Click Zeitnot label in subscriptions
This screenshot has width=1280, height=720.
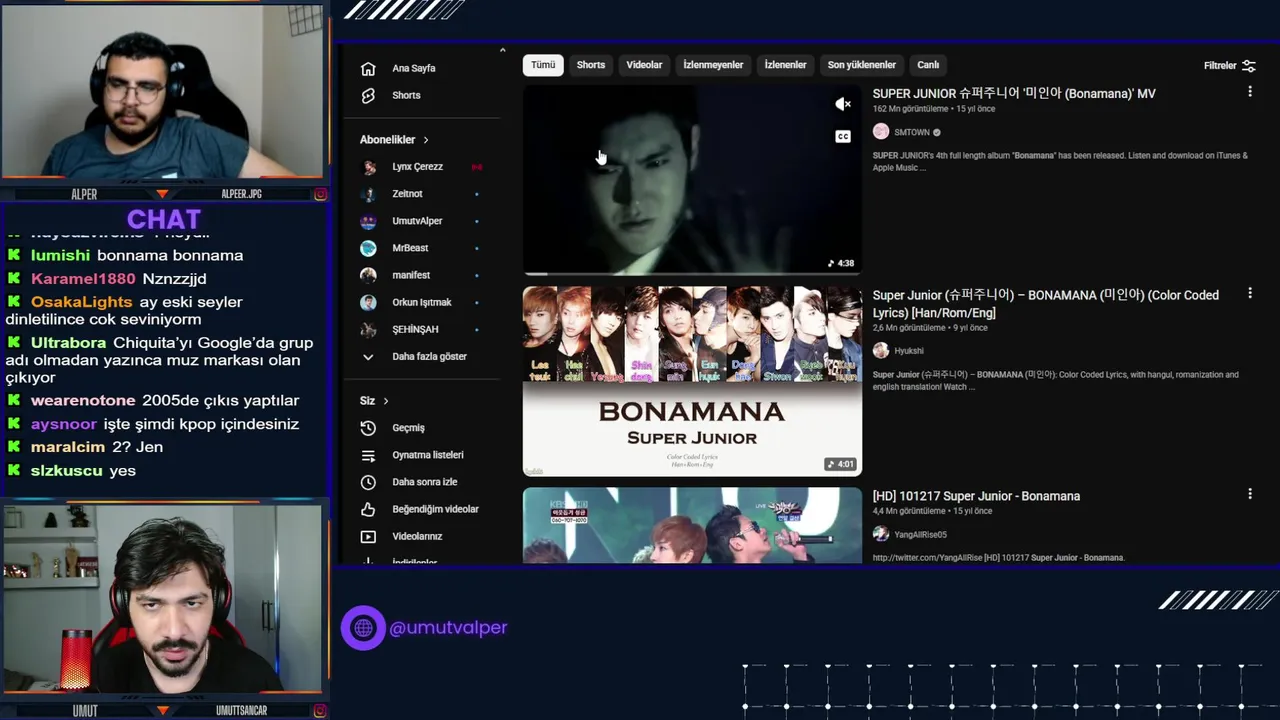coord(407,194)
